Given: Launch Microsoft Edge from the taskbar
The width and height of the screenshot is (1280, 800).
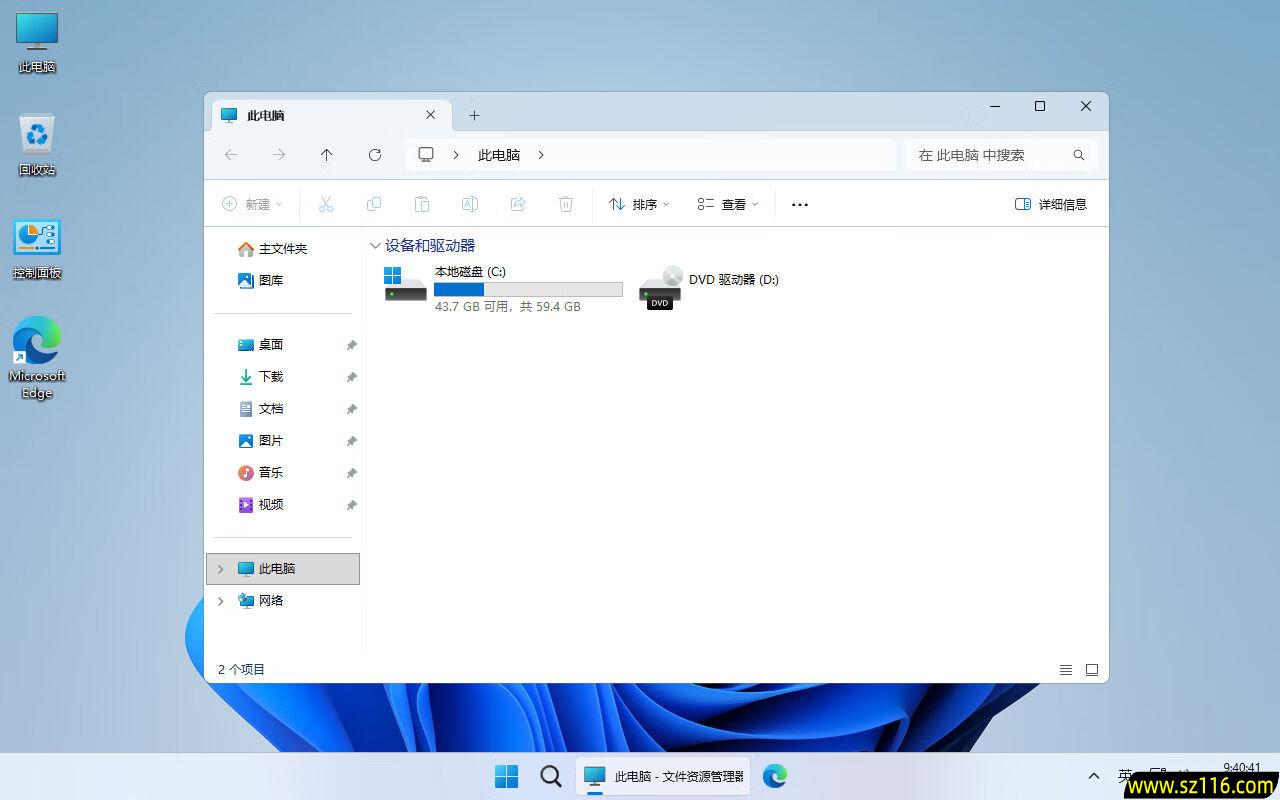Looking at the screenshot, I should point(775,775).
